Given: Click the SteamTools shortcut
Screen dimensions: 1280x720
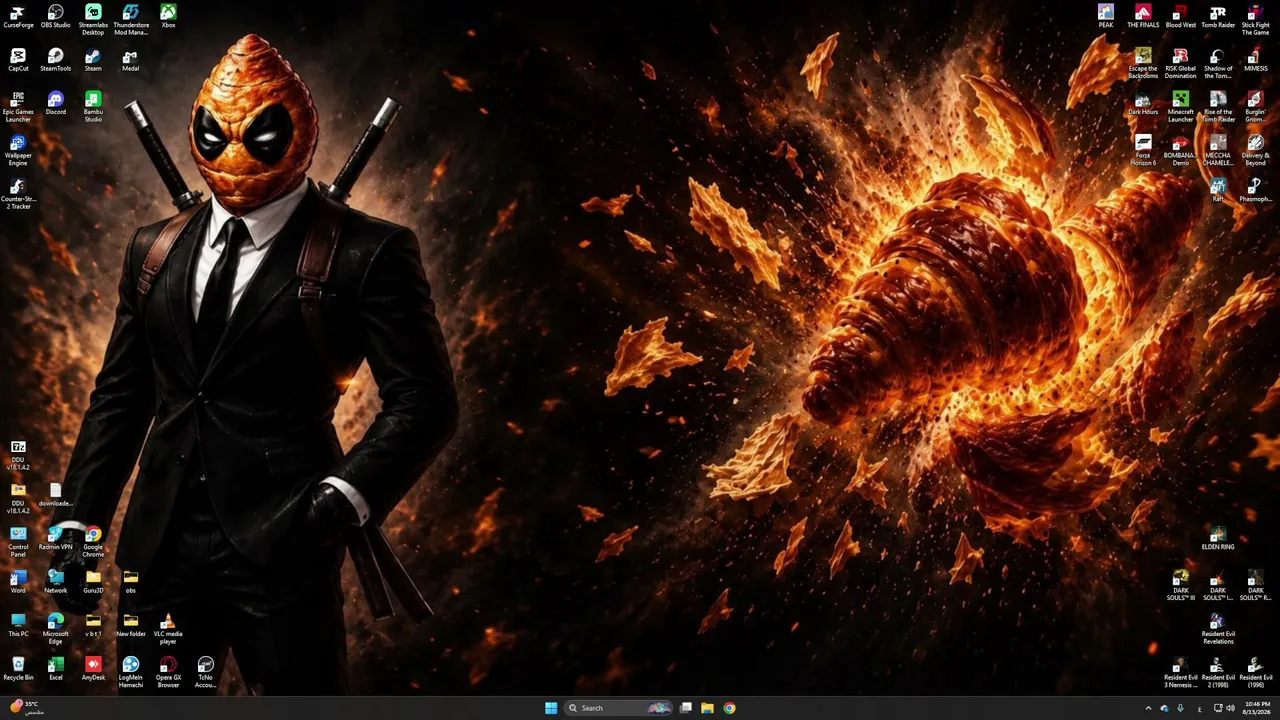Looking at the screenshot, I should pyautogui.click(x=56, y=61).
